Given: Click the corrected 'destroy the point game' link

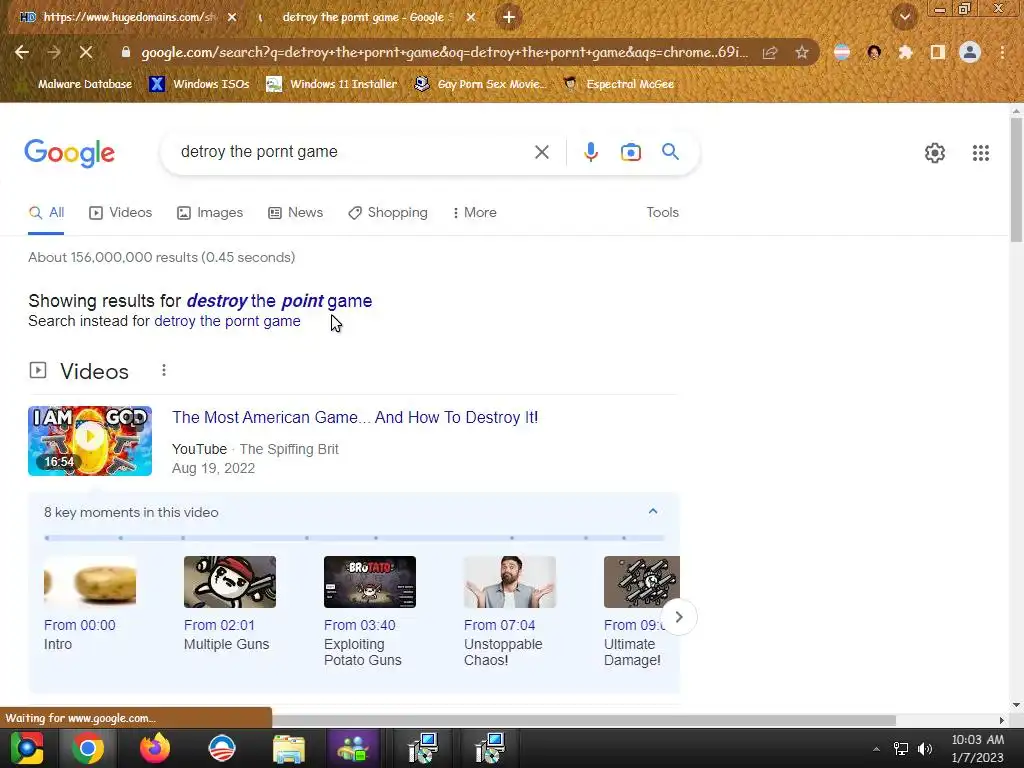Looking at the screenshot, I should (279, 300).
